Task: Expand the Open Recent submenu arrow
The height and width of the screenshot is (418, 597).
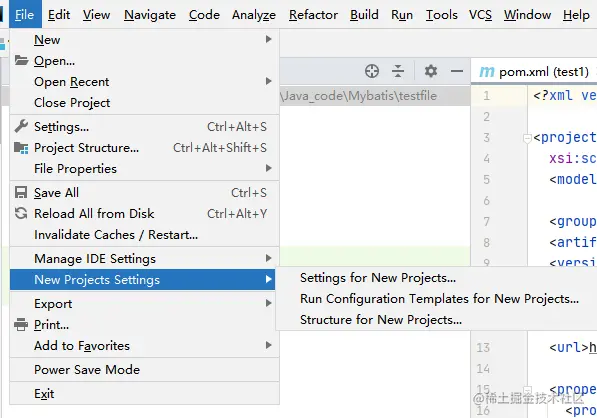Action: click(268, 81)
